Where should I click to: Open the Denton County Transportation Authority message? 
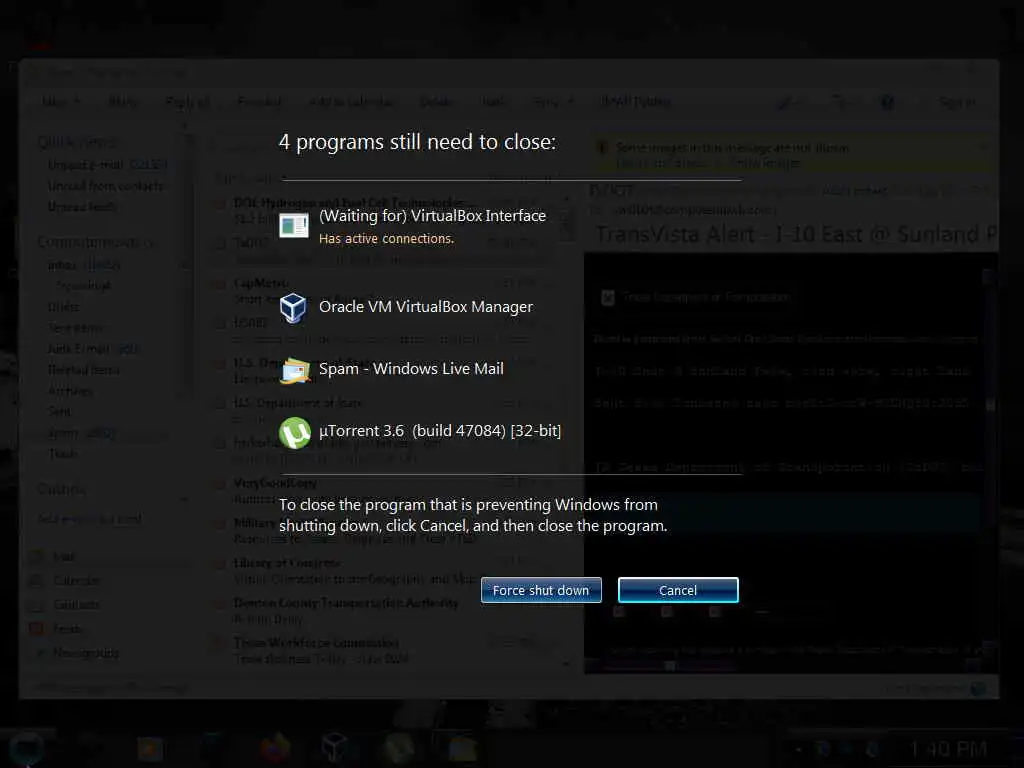click(x=385, y=610)
